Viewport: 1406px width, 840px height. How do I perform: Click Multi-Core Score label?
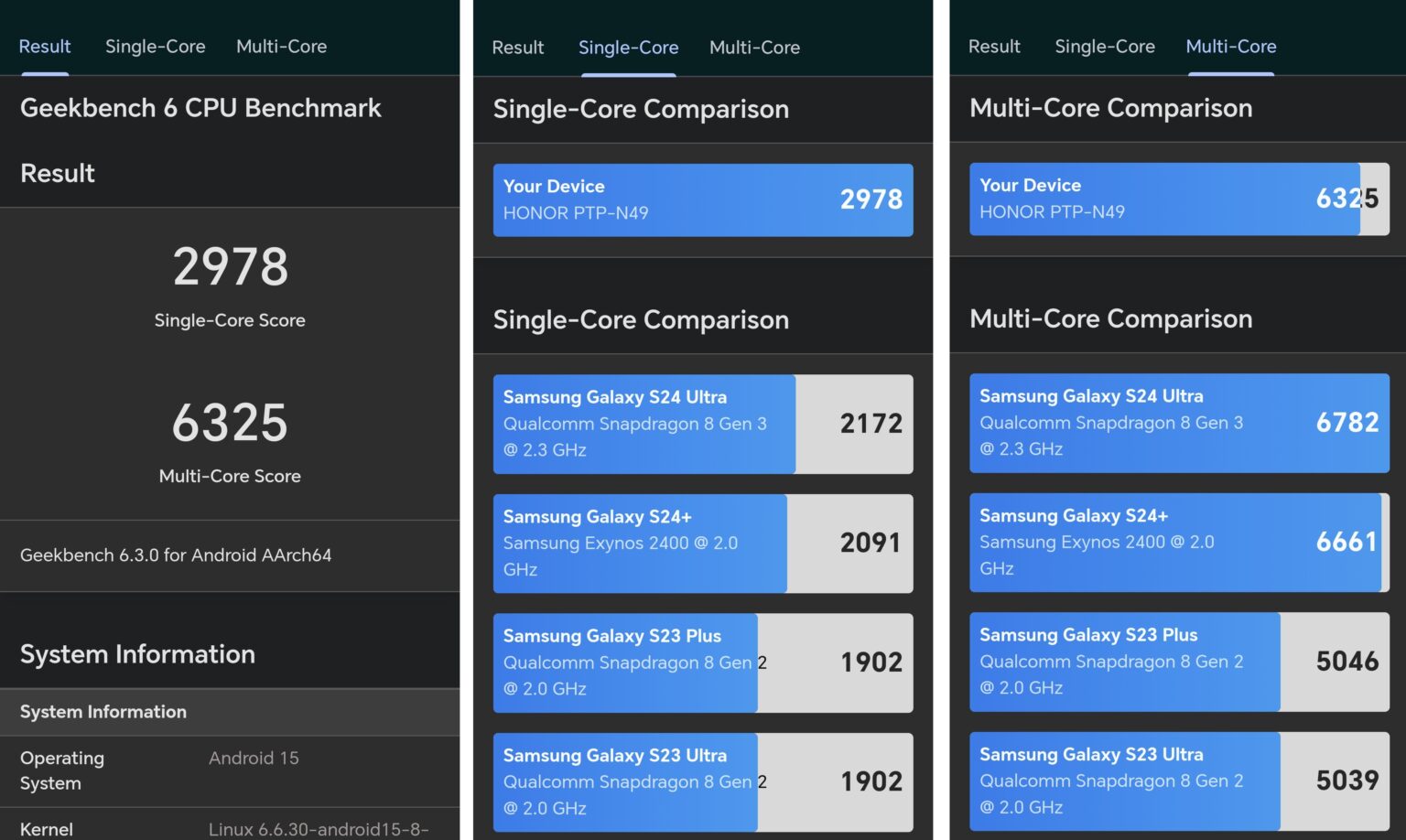click(230, 476)
